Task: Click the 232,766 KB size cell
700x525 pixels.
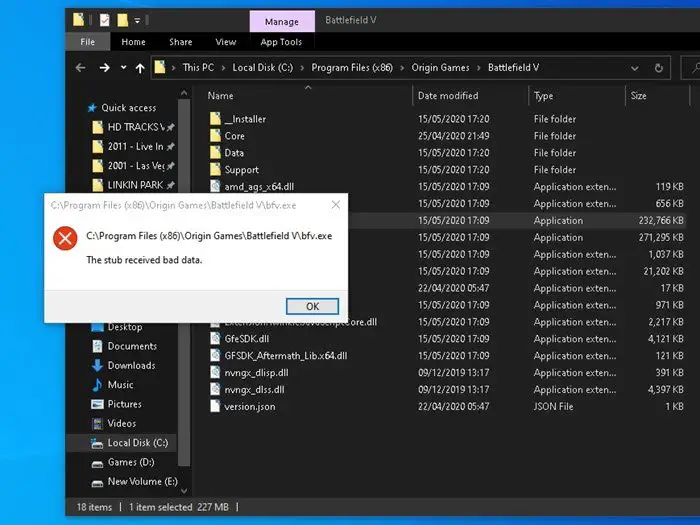Action: [661, 221]
